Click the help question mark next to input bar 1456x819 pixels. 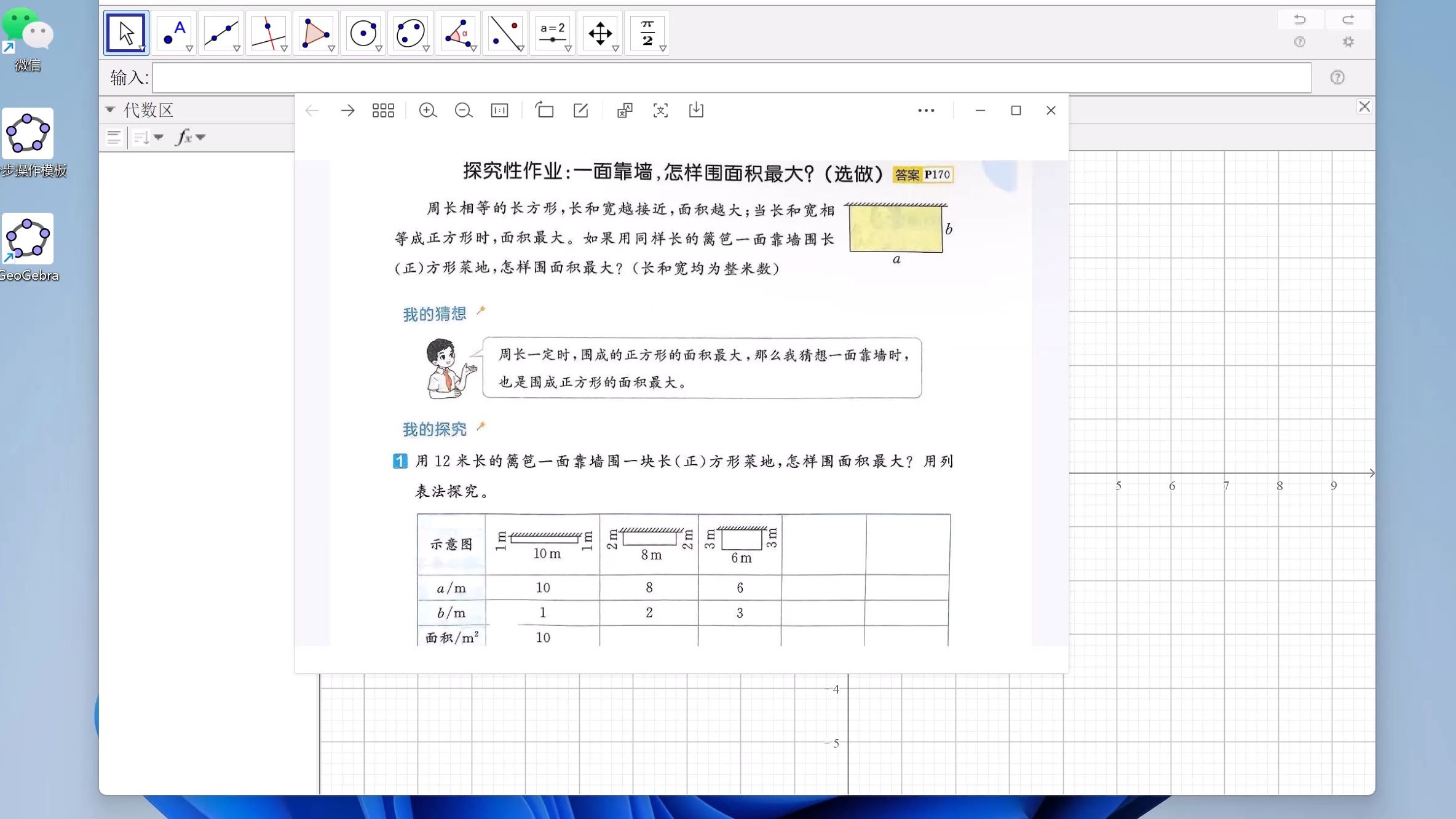point(1337,77)
